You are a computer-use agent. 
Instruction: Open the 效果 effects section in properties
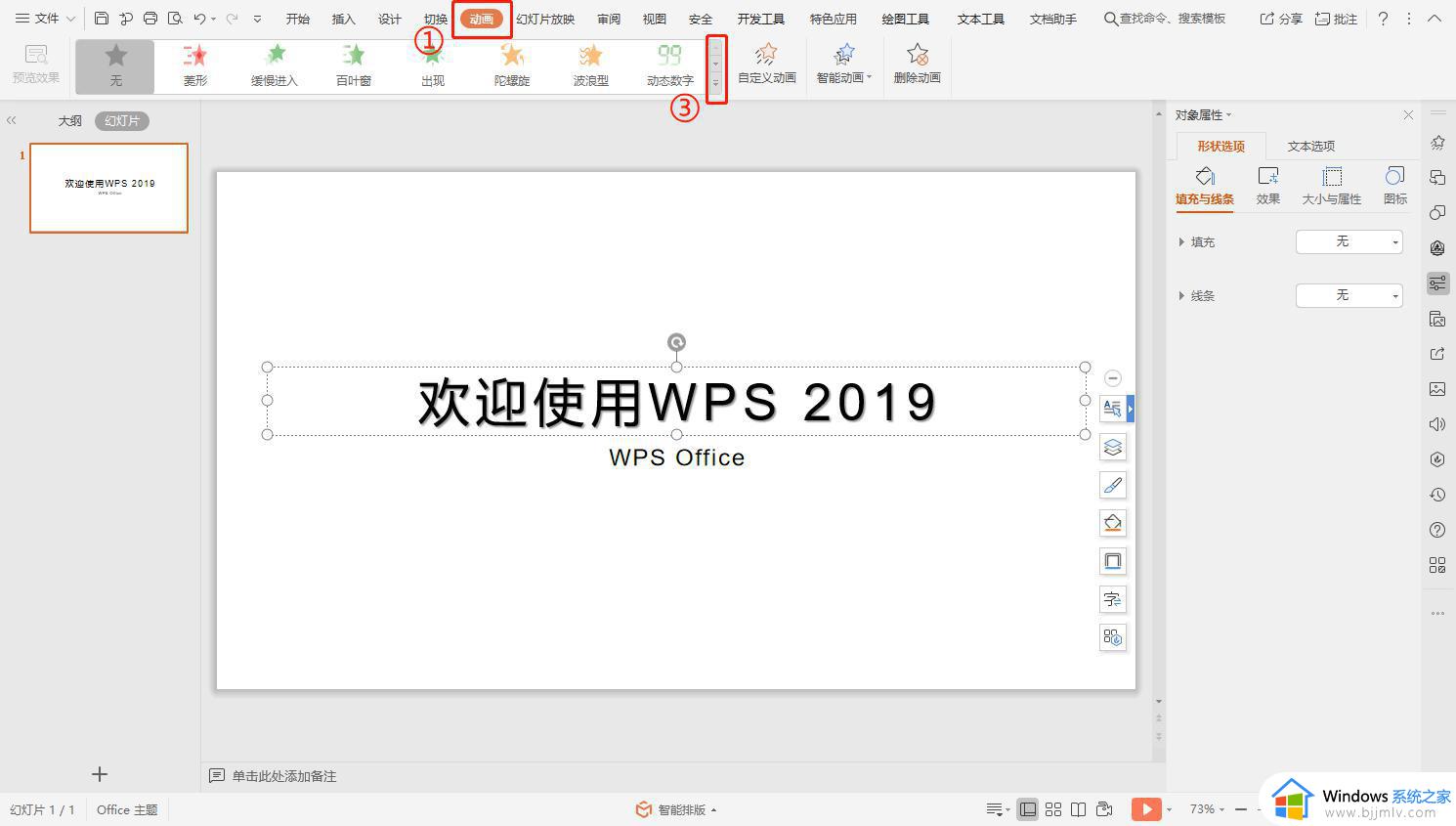[1268, 186]
